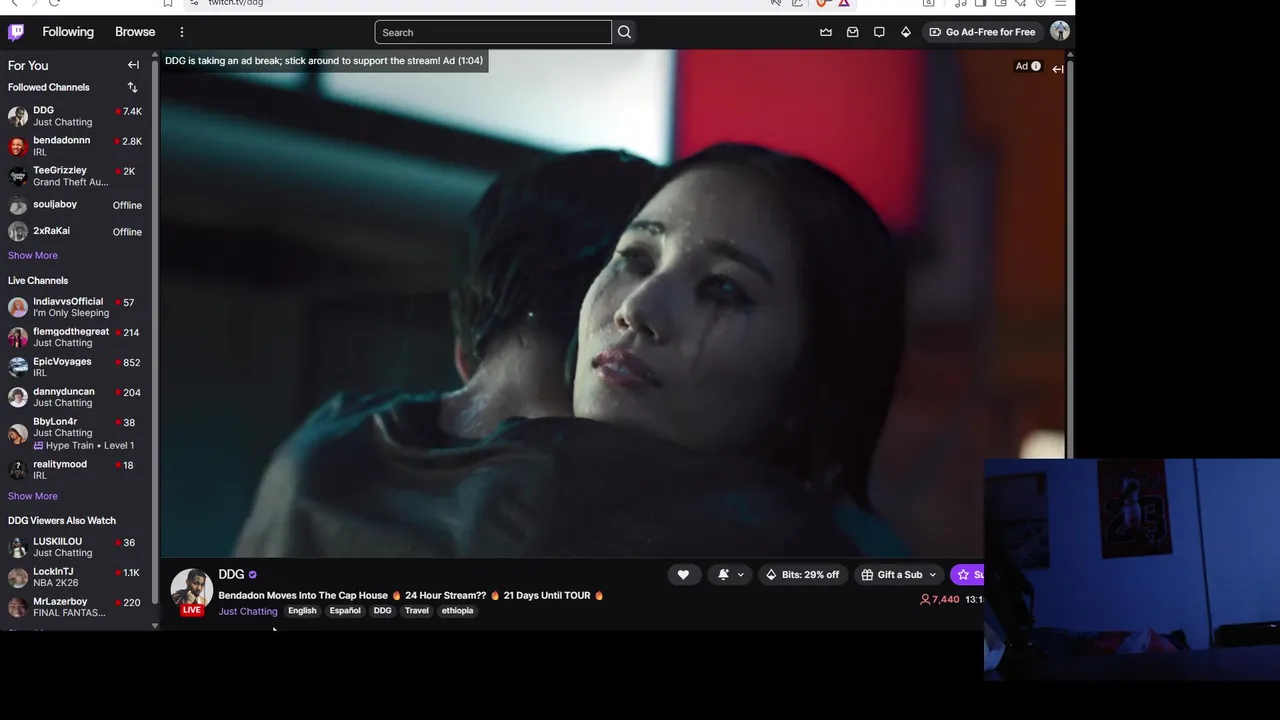Open LockInTJ NBA 2K26 channel
Image resolution: width=1280 pixels, height=720 pixels.
pyautogui.click(x=75, y=577)
